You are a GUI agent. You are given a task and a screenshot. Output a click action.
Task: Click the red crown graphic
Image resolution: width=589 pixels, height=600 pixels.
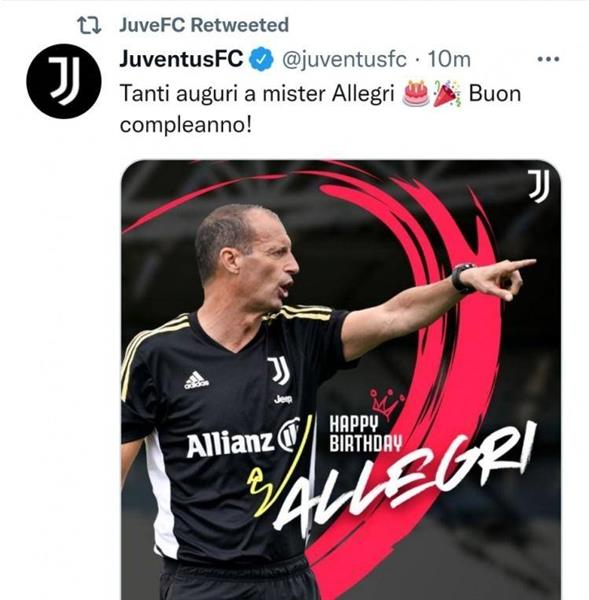coord(387,404)
